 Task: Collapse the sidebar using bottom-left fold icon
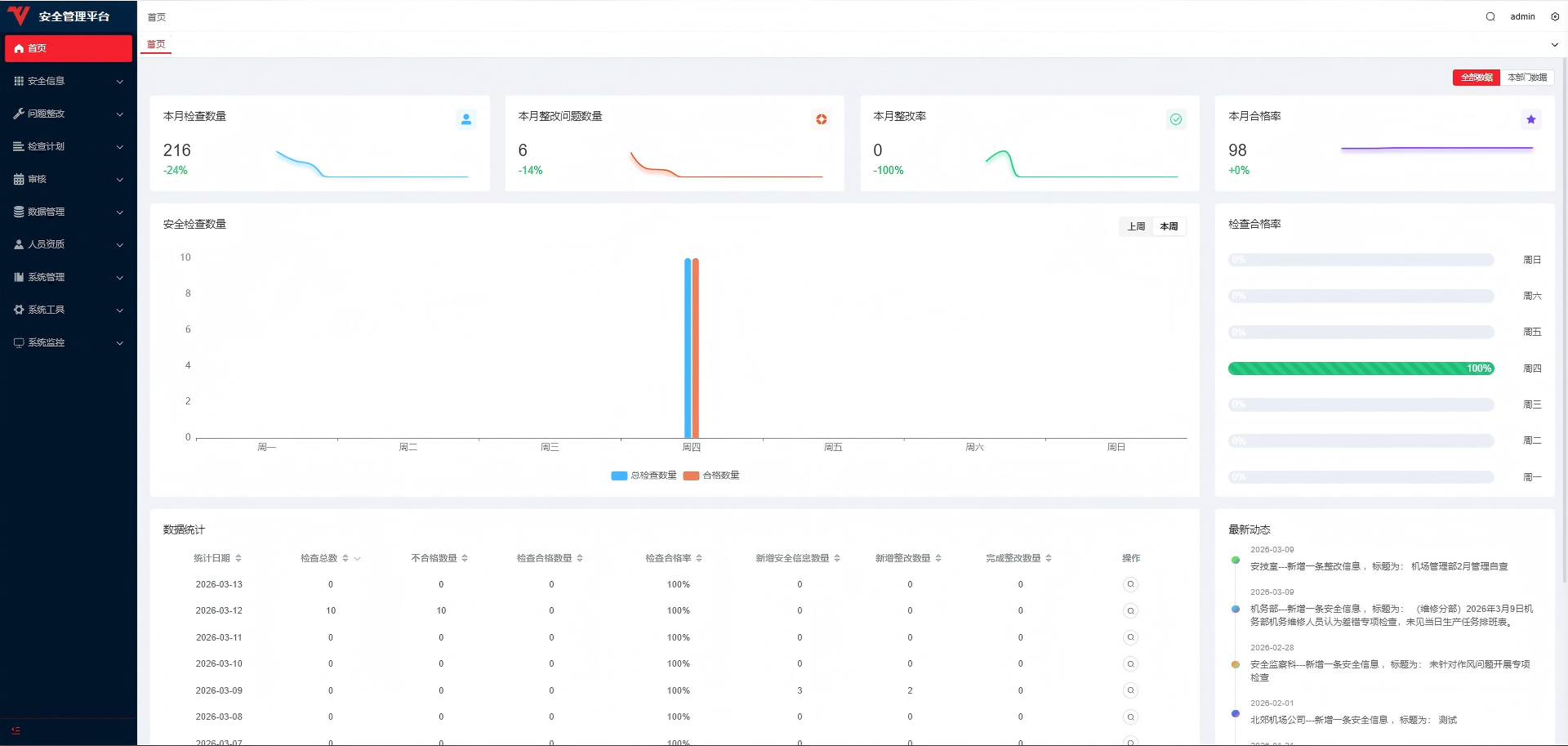tap(16, 730)
